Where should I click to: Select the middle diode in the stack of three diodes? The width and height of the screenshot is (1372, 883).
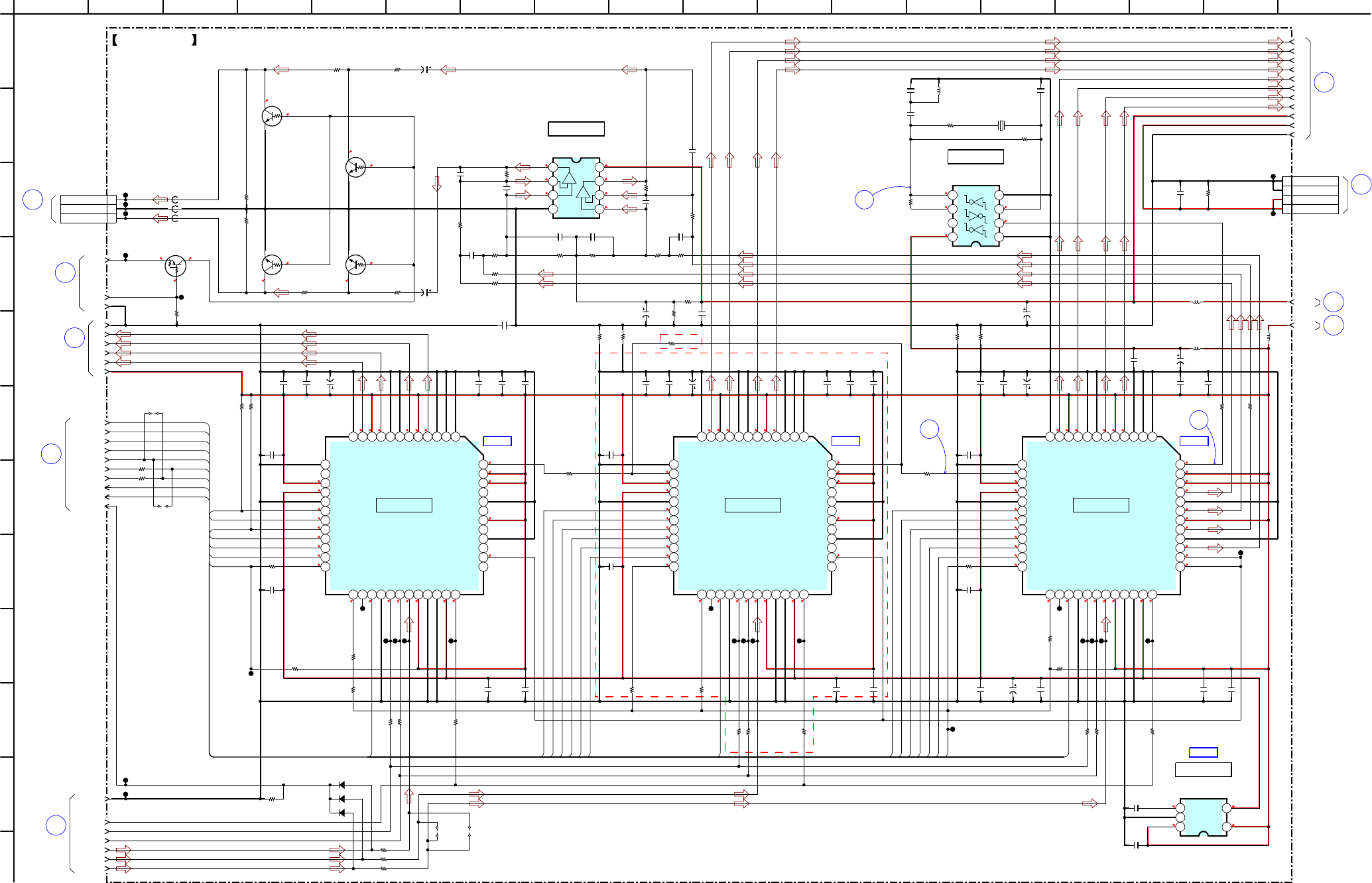coord(342,799)
